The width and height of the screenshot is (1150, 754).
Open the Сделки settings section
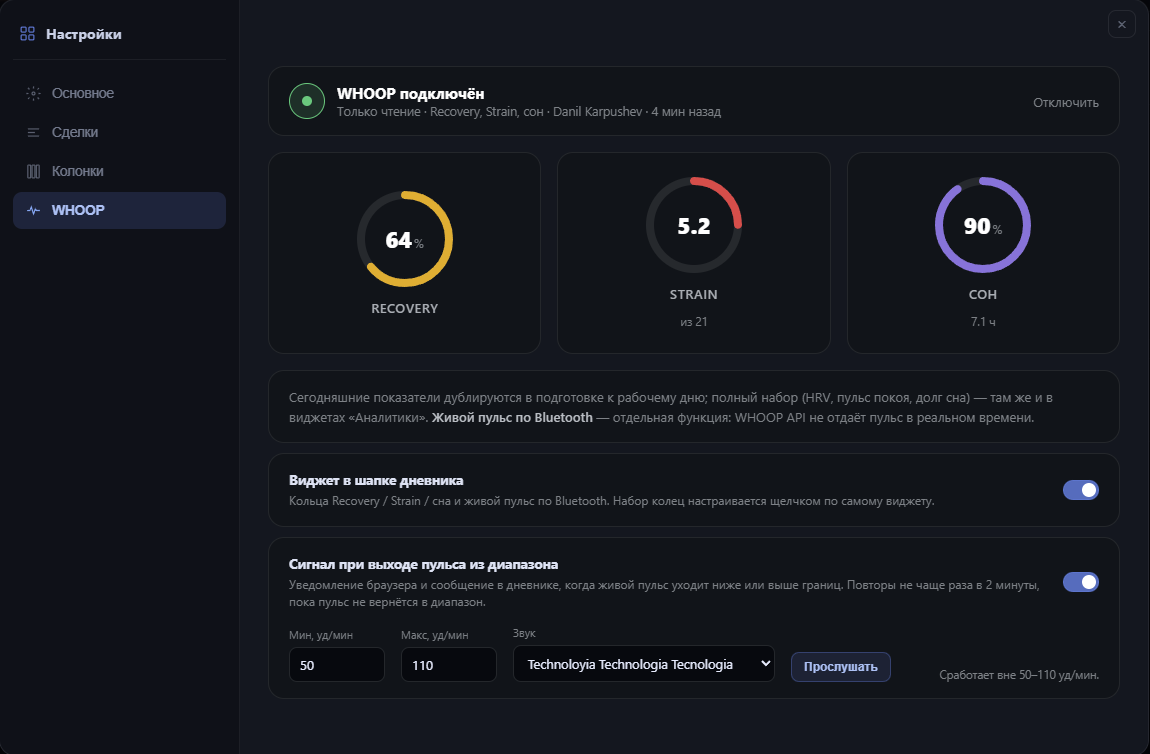click(120, 132)
